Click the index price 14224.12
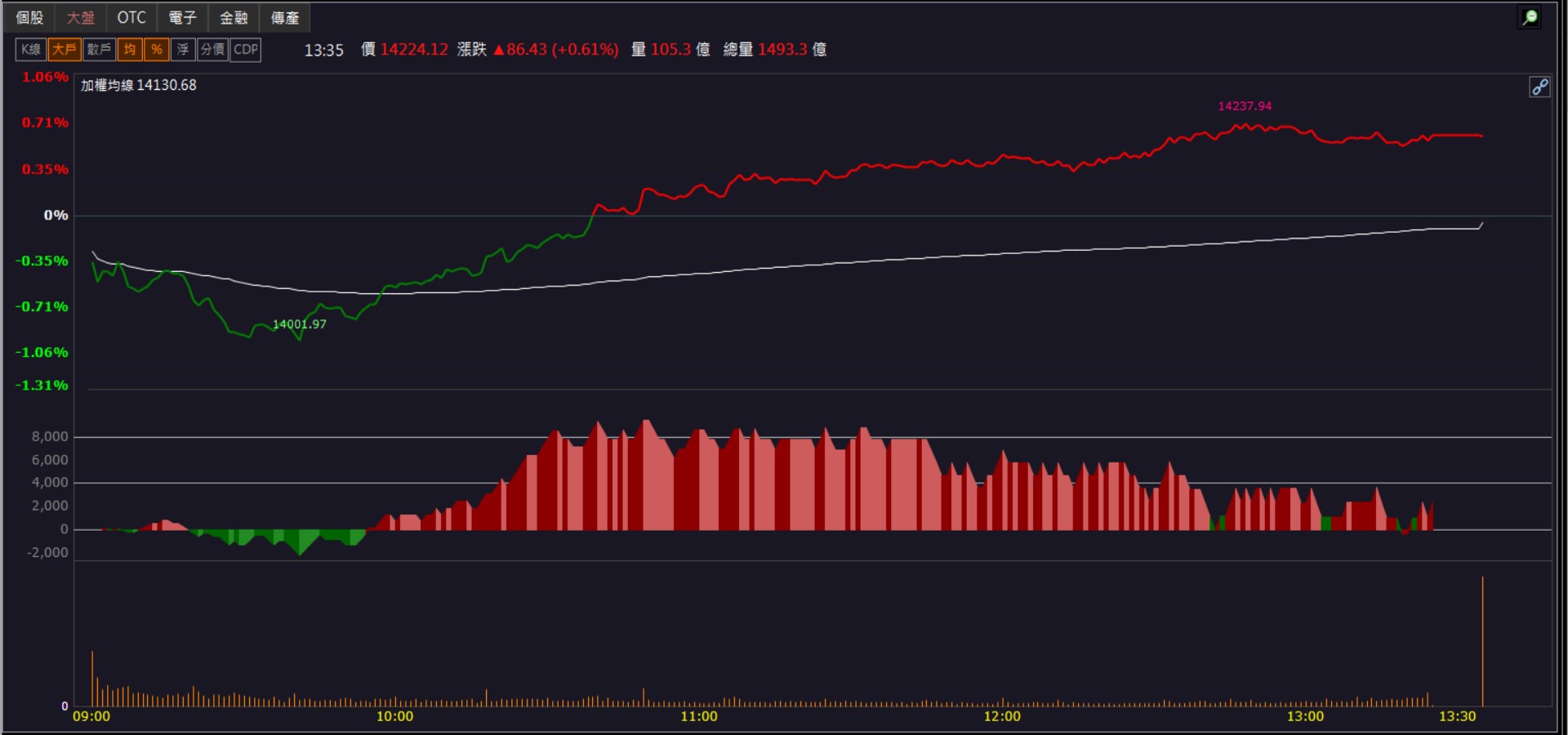This screenshot has height=735, width=1568. point(414,49)
